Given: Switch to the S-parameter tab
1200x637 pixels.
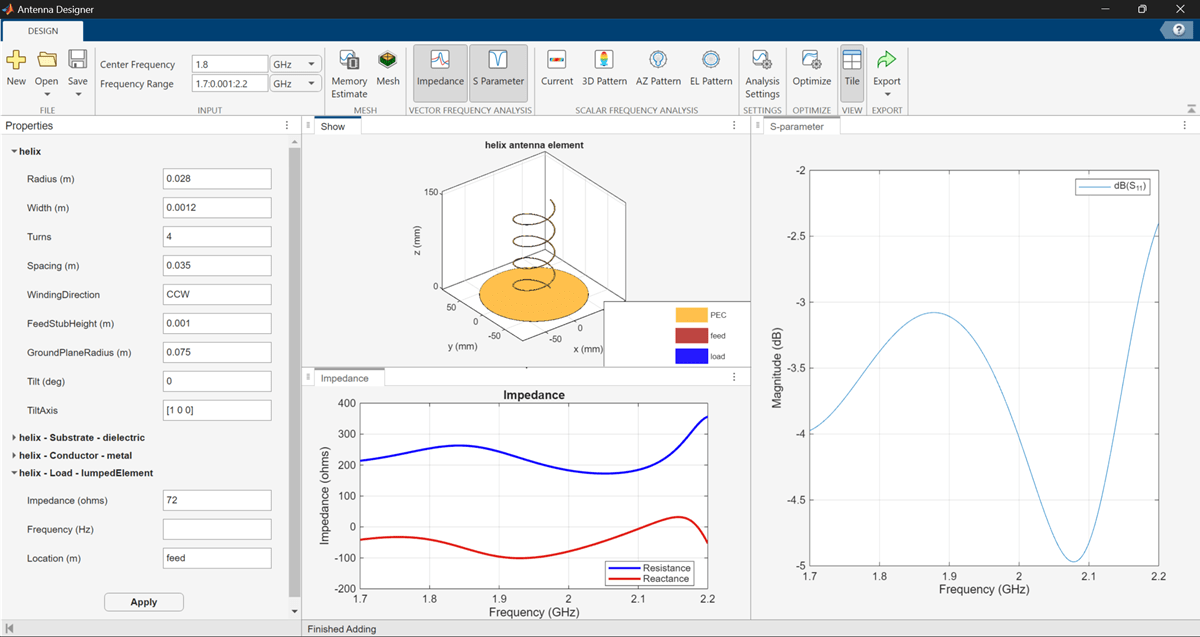Looking at the screenshot, I should click(796, 127).
